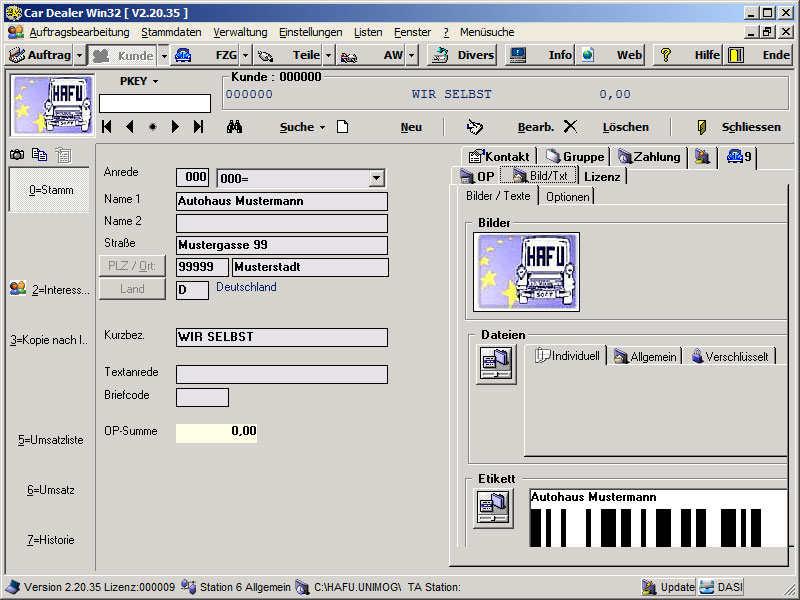Viewport: 800px width, 600px height.
Task: Click into the Textanrede input field
Action: tap(281, 374)
